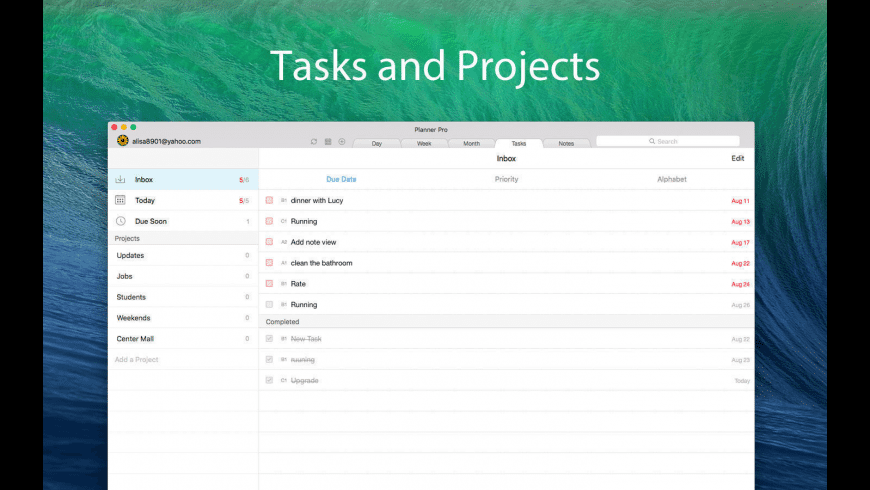Viewport: 870px width, 490px height.
Task: Select Inbox in the sidebar
Action: point(183,179)
